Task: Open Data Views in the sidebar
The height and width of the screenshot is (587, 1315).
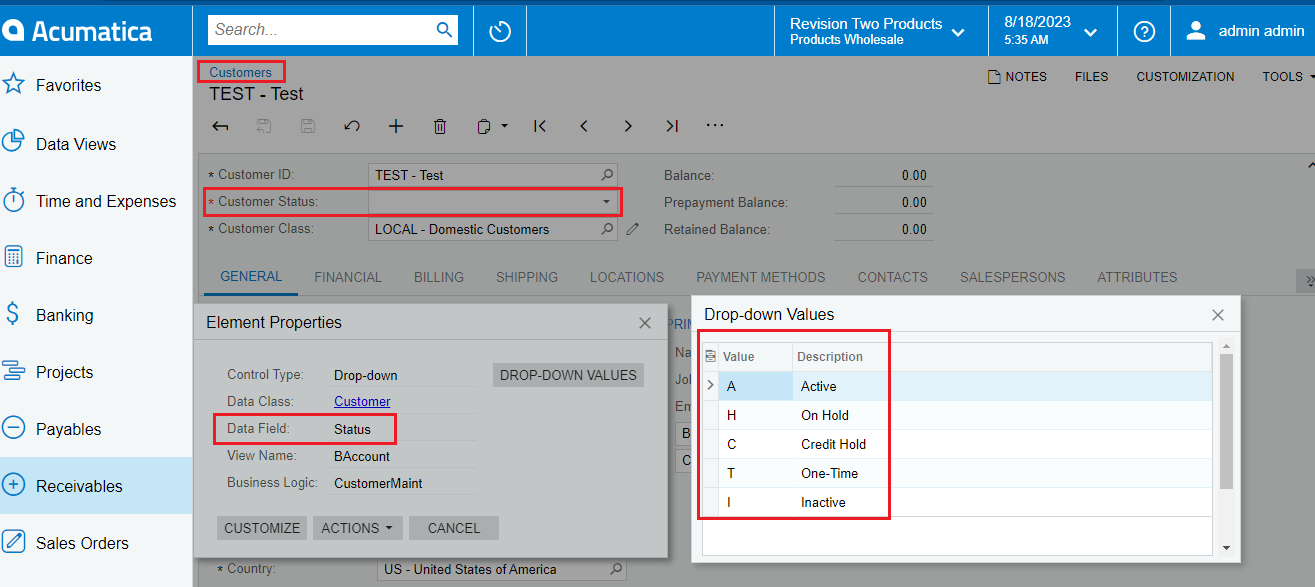Action: pyautogui.click(x=60, y=144)
